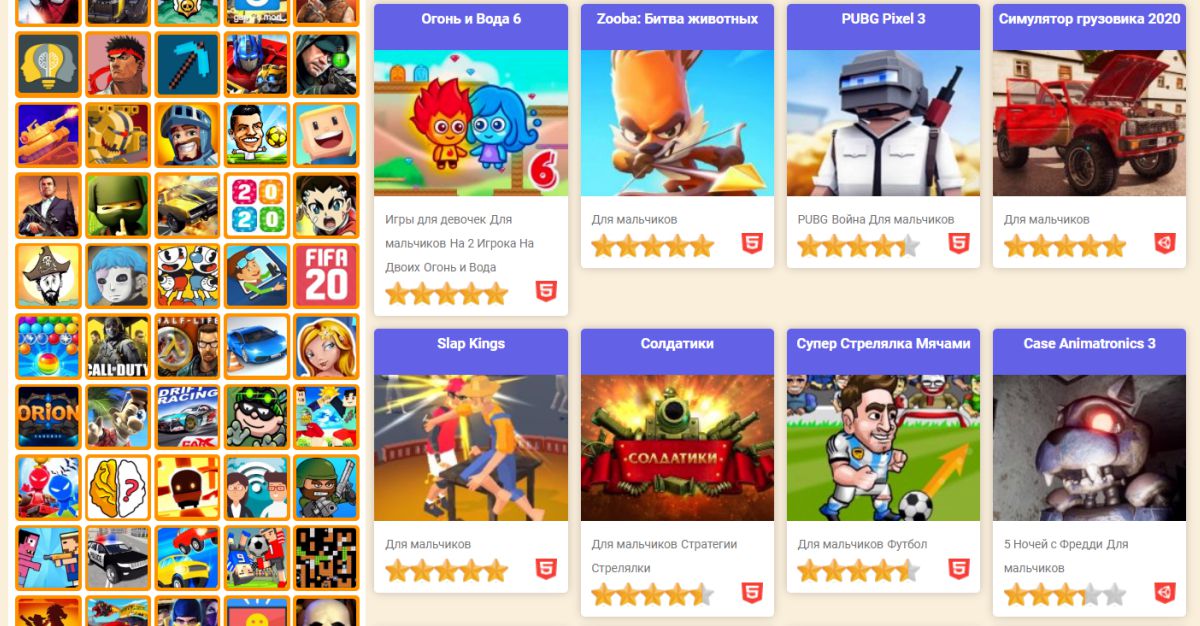Click the pirate skull game icon
The height and width of the screenshot is (626, 1200).
[x=48, y=275]
